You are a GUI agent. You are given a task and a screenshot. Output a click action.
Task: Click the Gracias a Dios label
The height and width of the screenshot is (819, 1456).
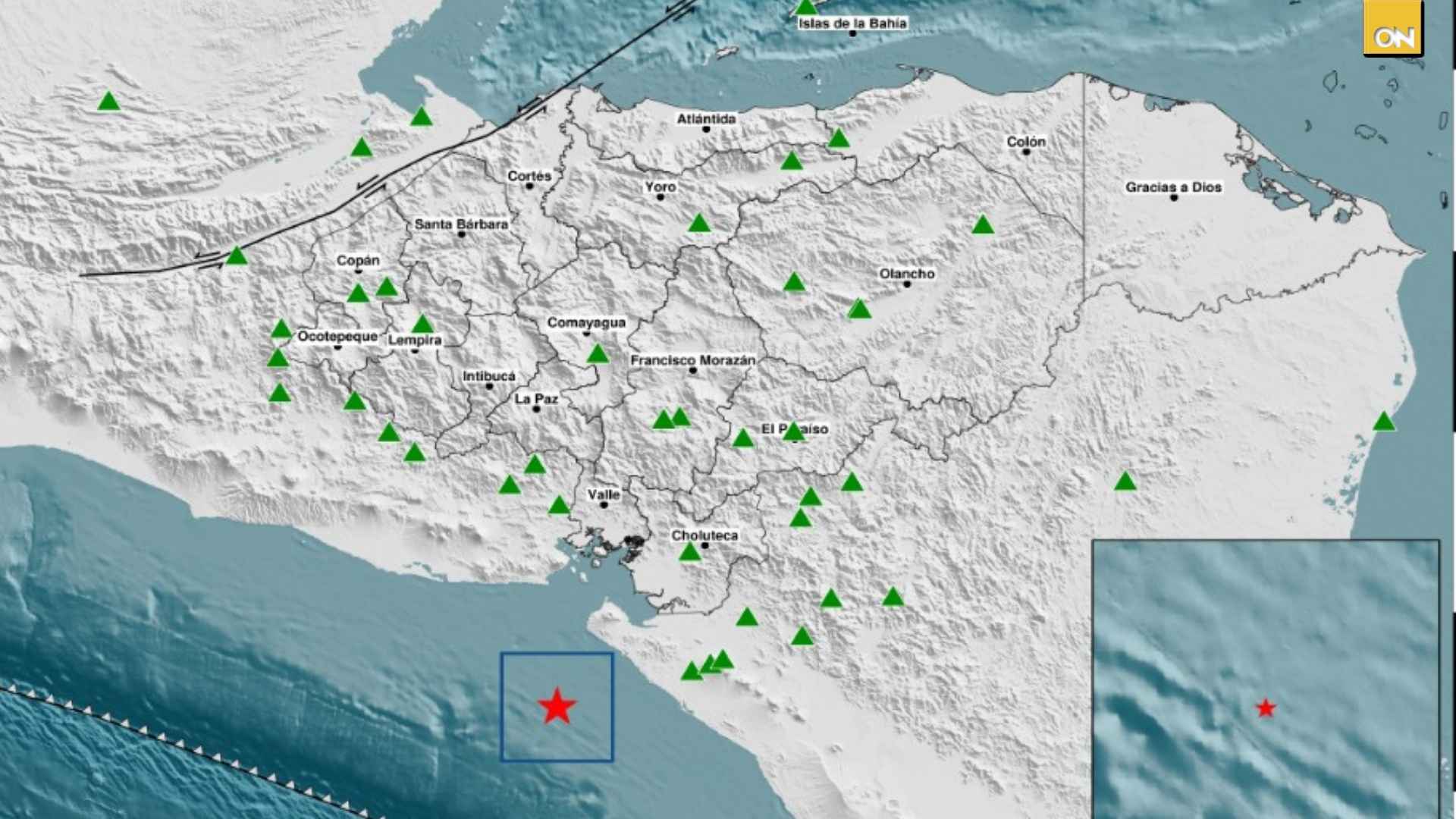coord(1173,187)
